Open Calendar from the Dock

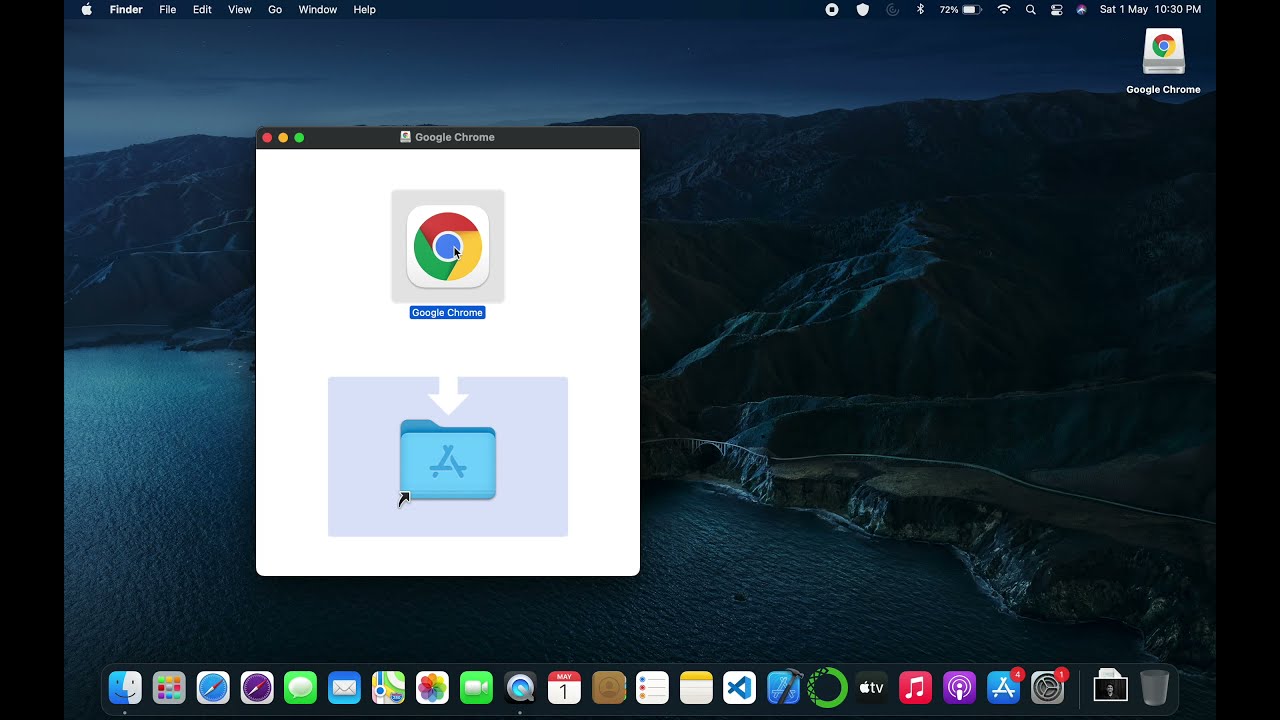click(x=564, y=687)
